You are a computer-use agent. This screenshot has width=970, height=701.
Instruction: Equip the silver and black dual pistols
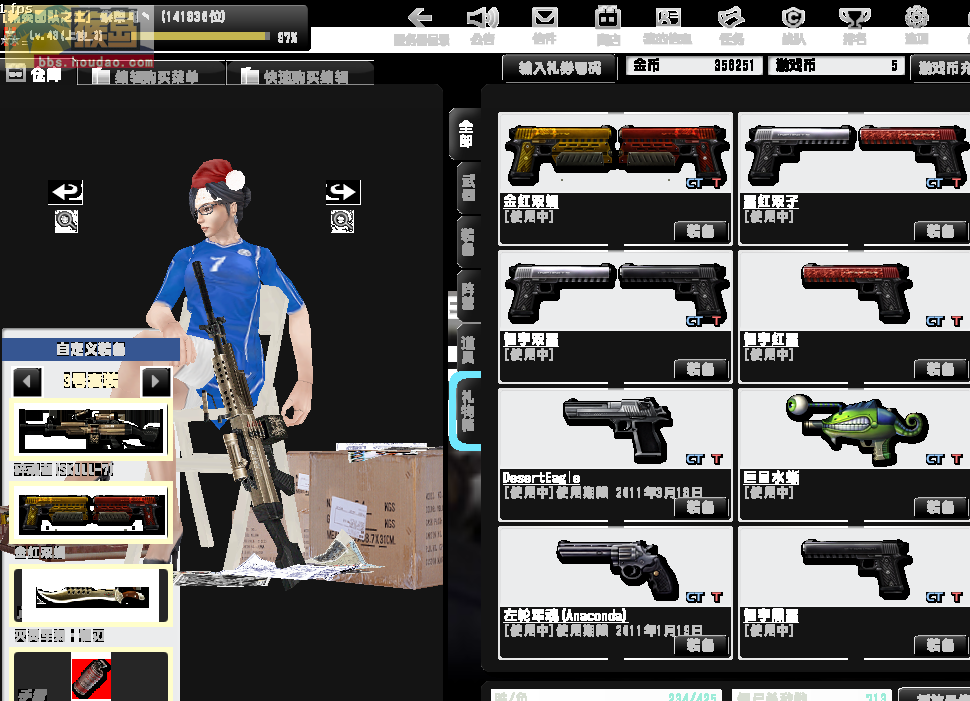click(x=702, y=369)
